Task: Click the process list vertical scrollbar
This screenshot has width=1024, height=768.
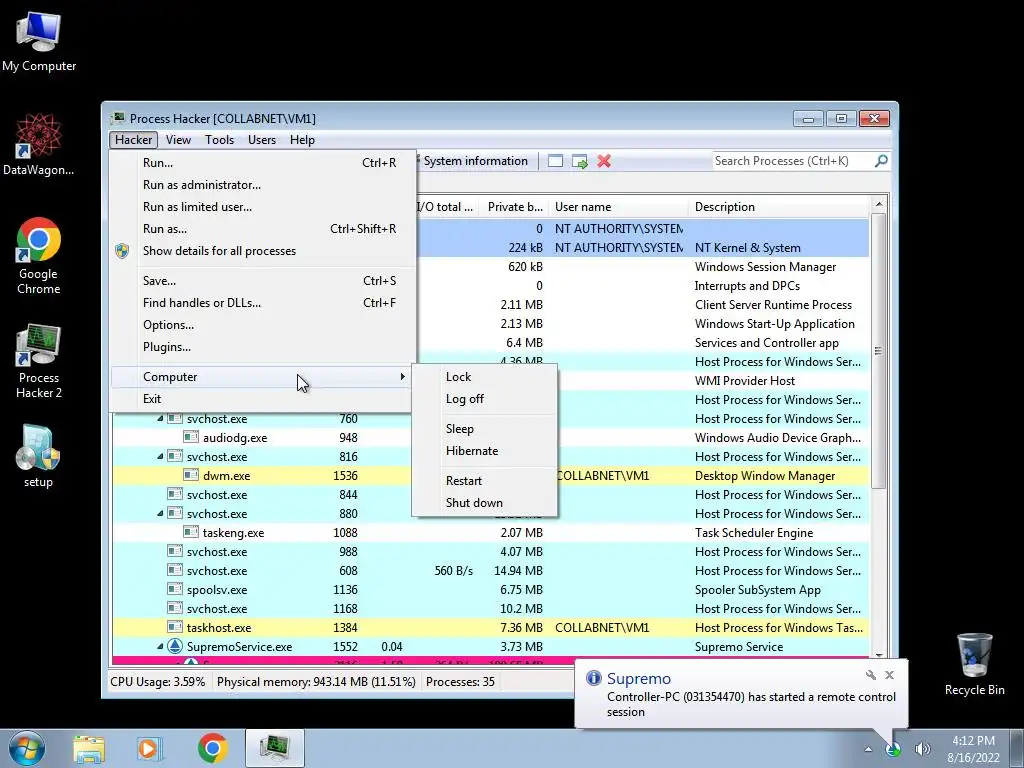Action: [x=878, y=350]
